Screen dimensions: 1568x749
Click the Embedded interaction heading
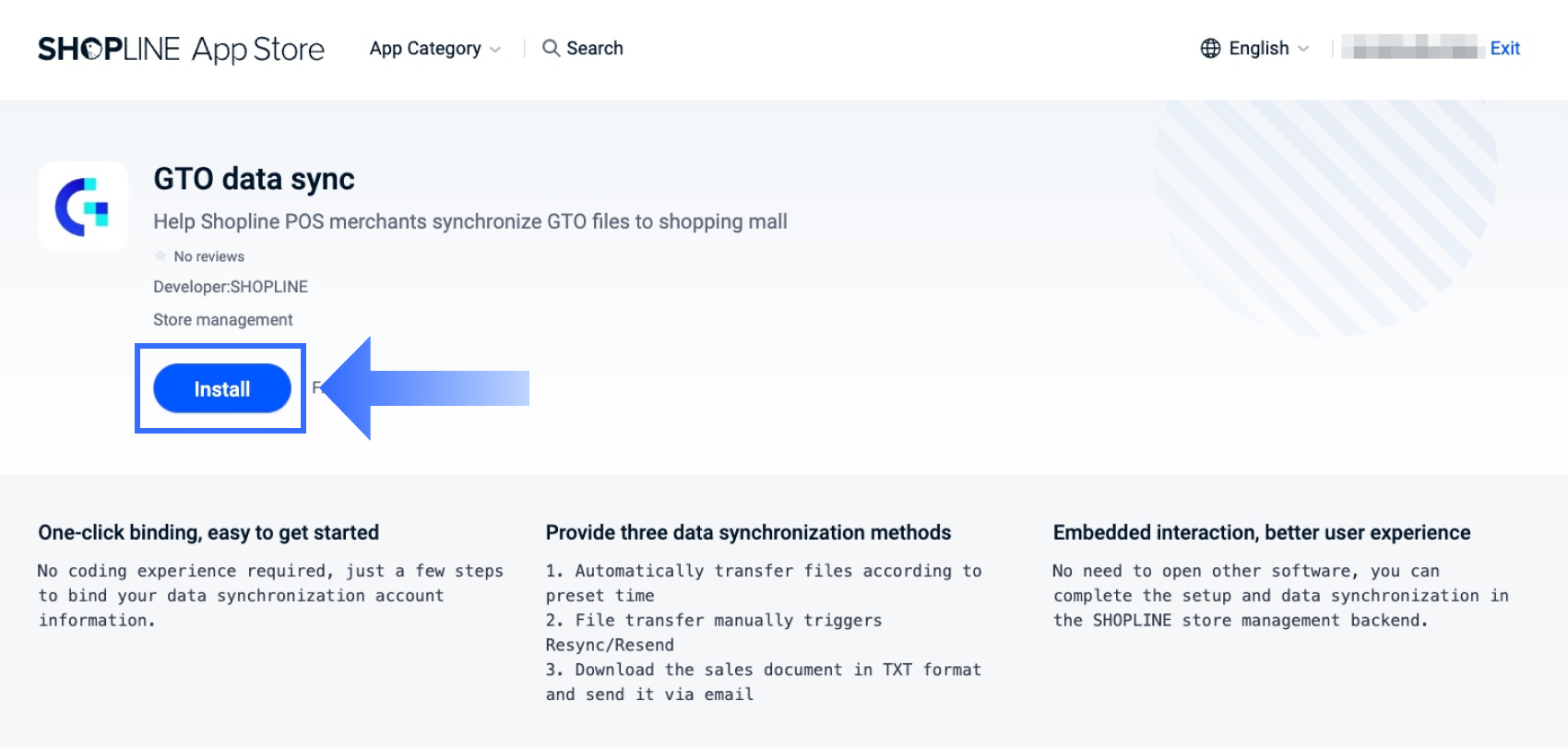pos(1261,532)
